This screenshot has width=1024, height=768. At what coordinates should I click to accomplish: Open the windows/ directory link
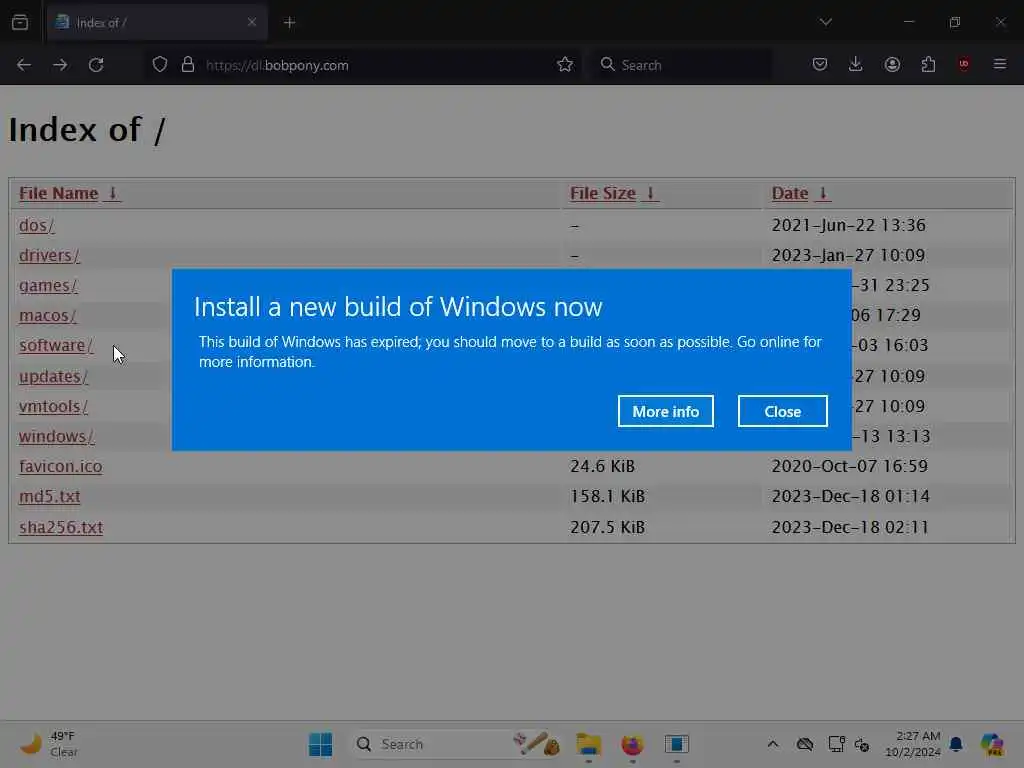pos(57,436)
